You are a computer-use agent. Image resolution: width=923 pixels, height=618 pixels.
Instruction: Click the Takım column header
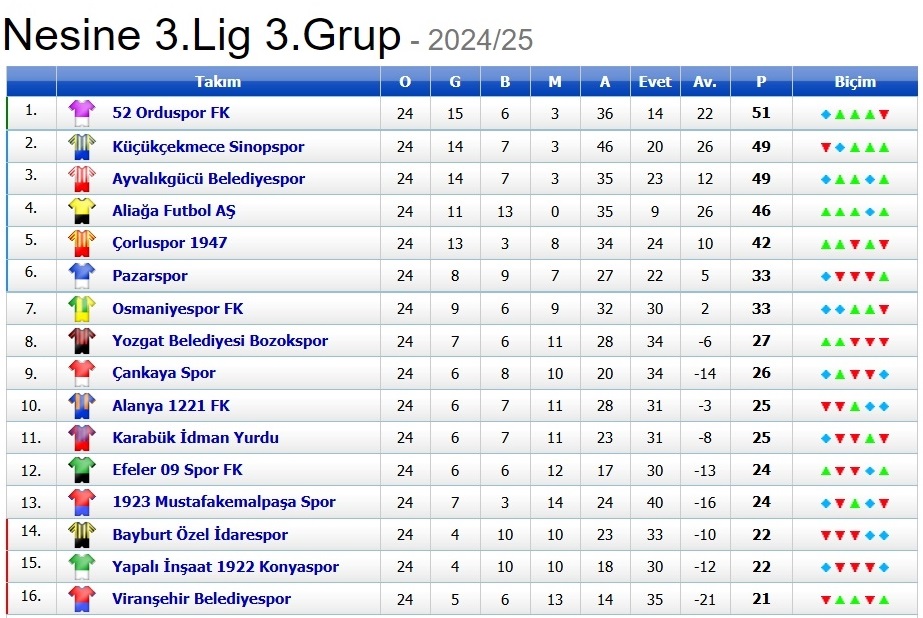point(218,82)
